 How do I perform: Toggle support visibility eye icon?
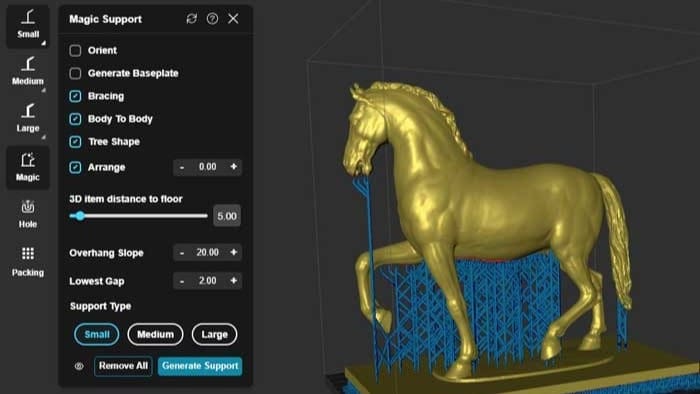[79, 366]
